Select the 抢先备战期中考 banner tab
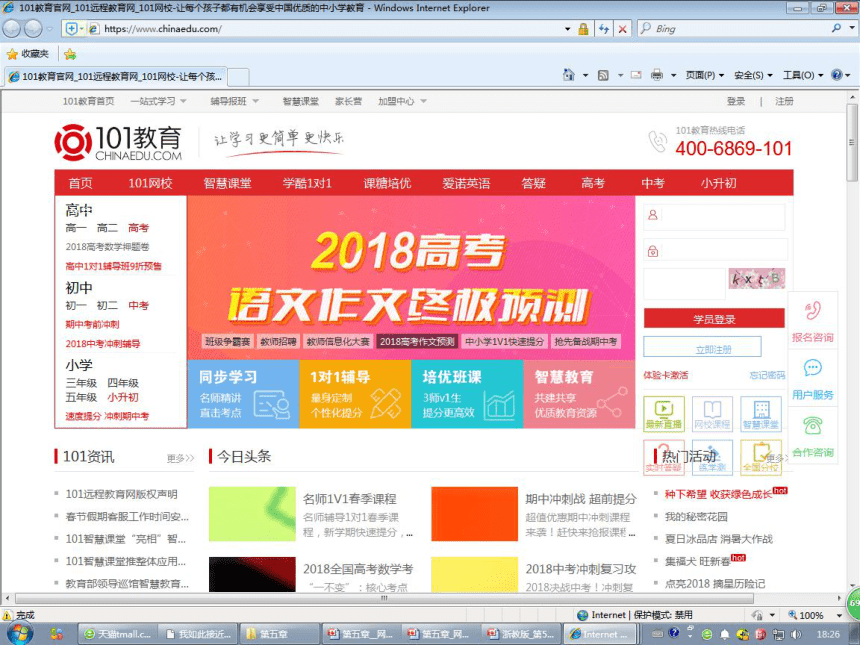 tap(586, 342)
